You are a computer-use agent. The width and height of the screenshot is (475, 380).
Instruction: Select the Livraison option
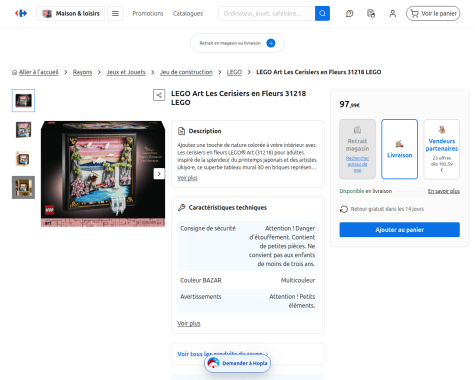[399, 149]
